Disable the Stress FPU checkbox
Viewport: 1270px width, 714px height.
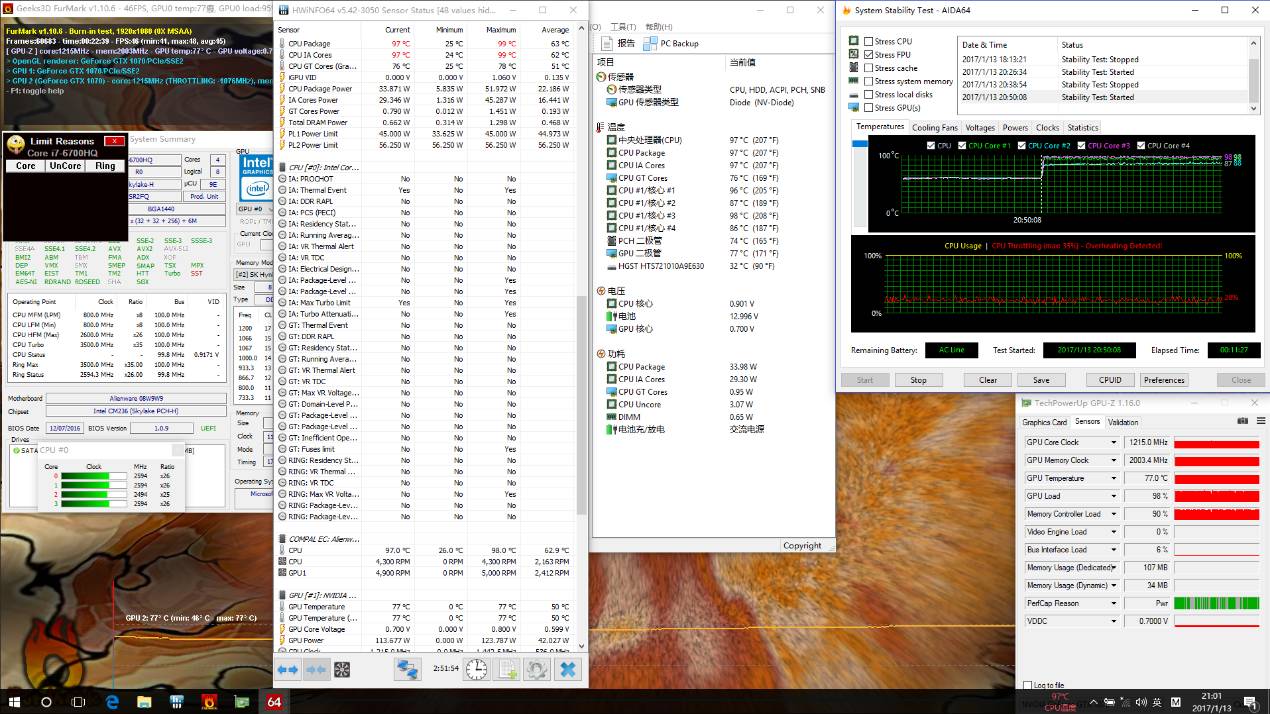tap(868, 53)
